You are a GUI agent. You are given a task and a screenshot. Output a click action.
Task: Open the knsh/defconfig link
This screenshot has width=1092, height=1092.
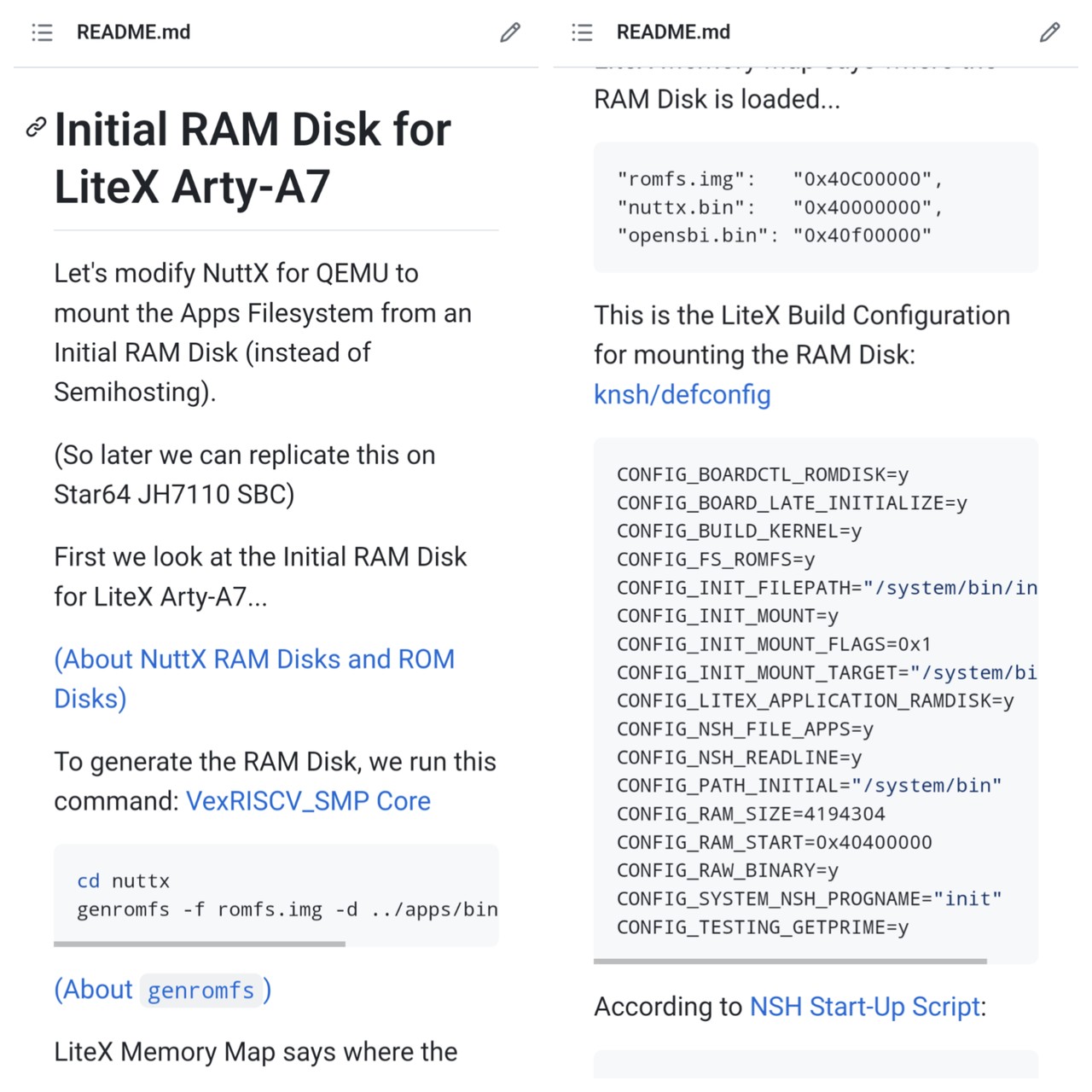682,394
